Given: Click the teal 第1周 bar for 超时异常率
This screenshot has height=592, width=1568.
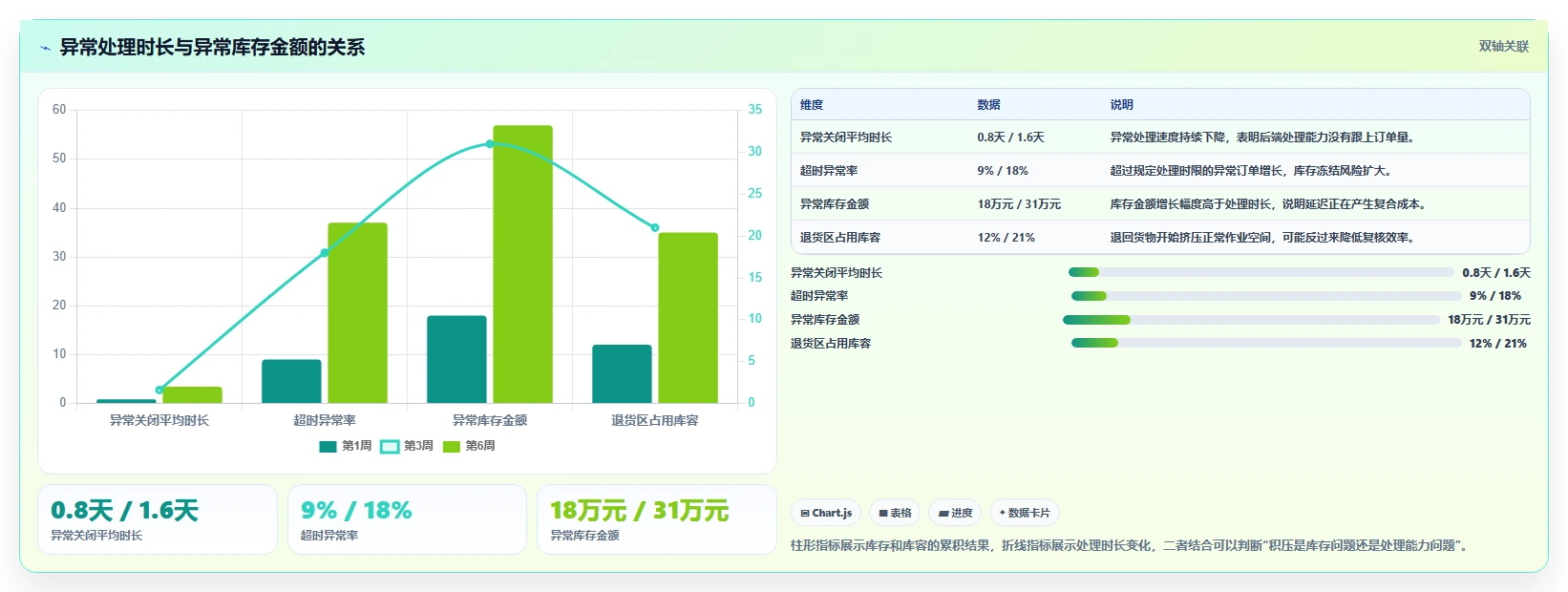Looking at the screenshot, I should click(x=291, y=381).
